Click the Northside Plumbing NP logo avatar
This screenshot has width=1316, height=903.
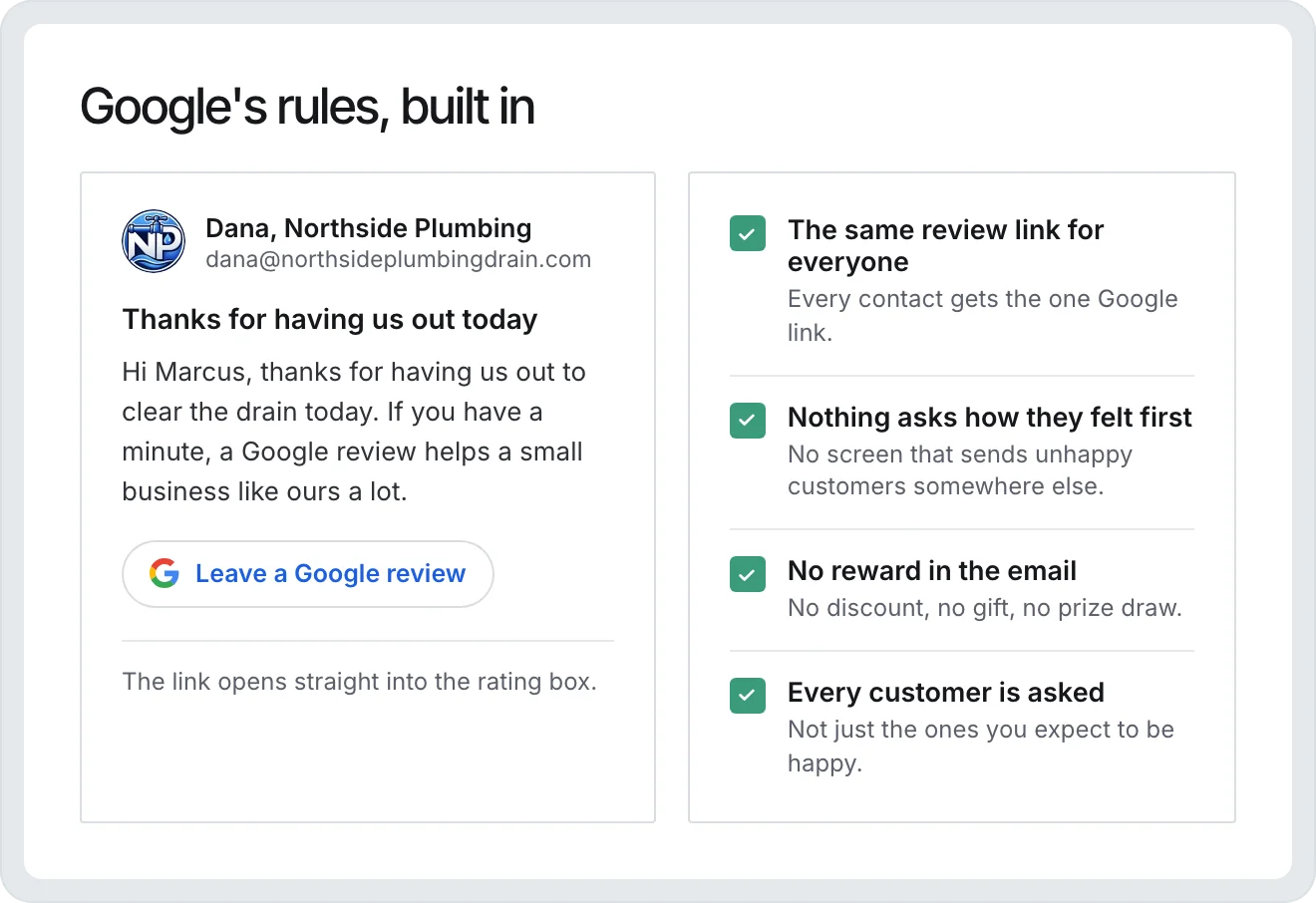pyautogui.click(x=154, y=241)
